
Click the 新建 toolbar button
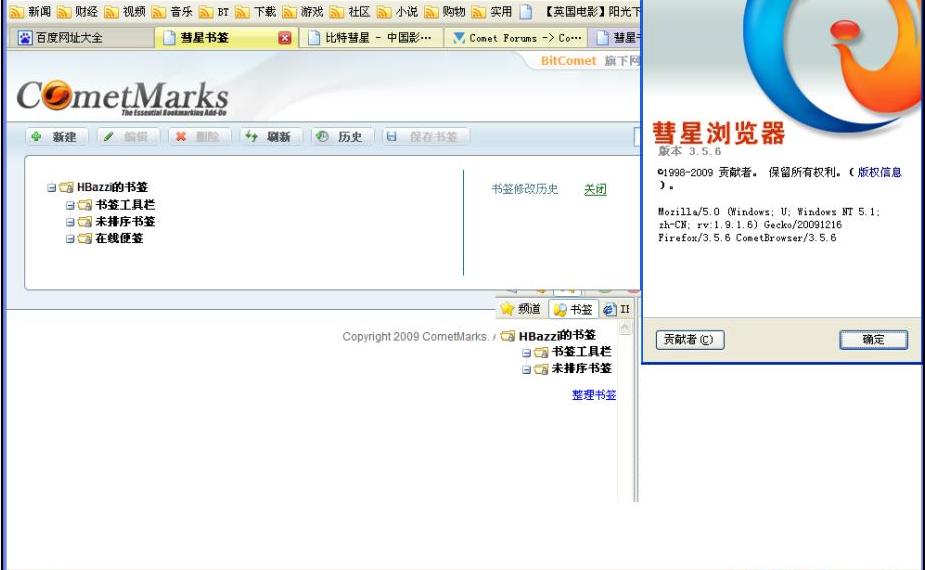[x=57, y=137]
